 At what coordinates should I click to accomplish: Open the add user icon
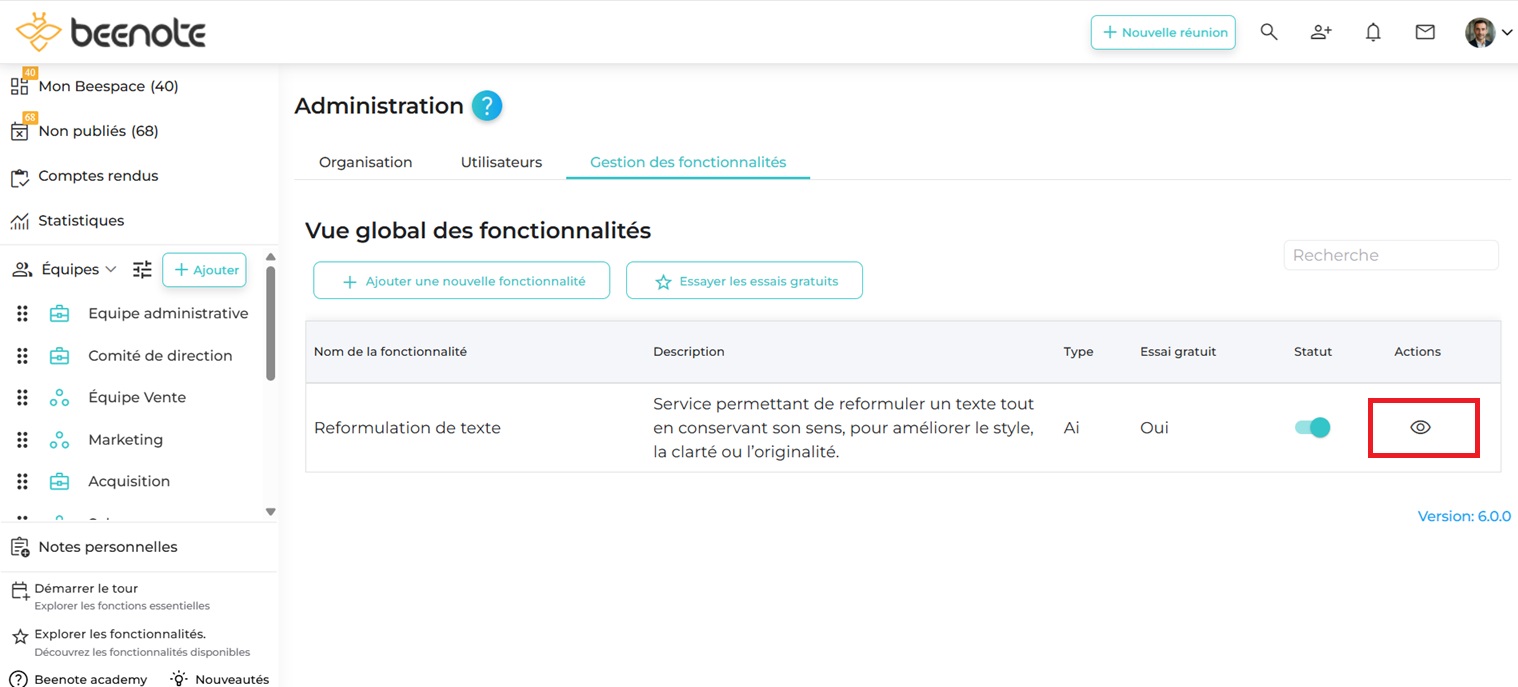[1321, 32]
